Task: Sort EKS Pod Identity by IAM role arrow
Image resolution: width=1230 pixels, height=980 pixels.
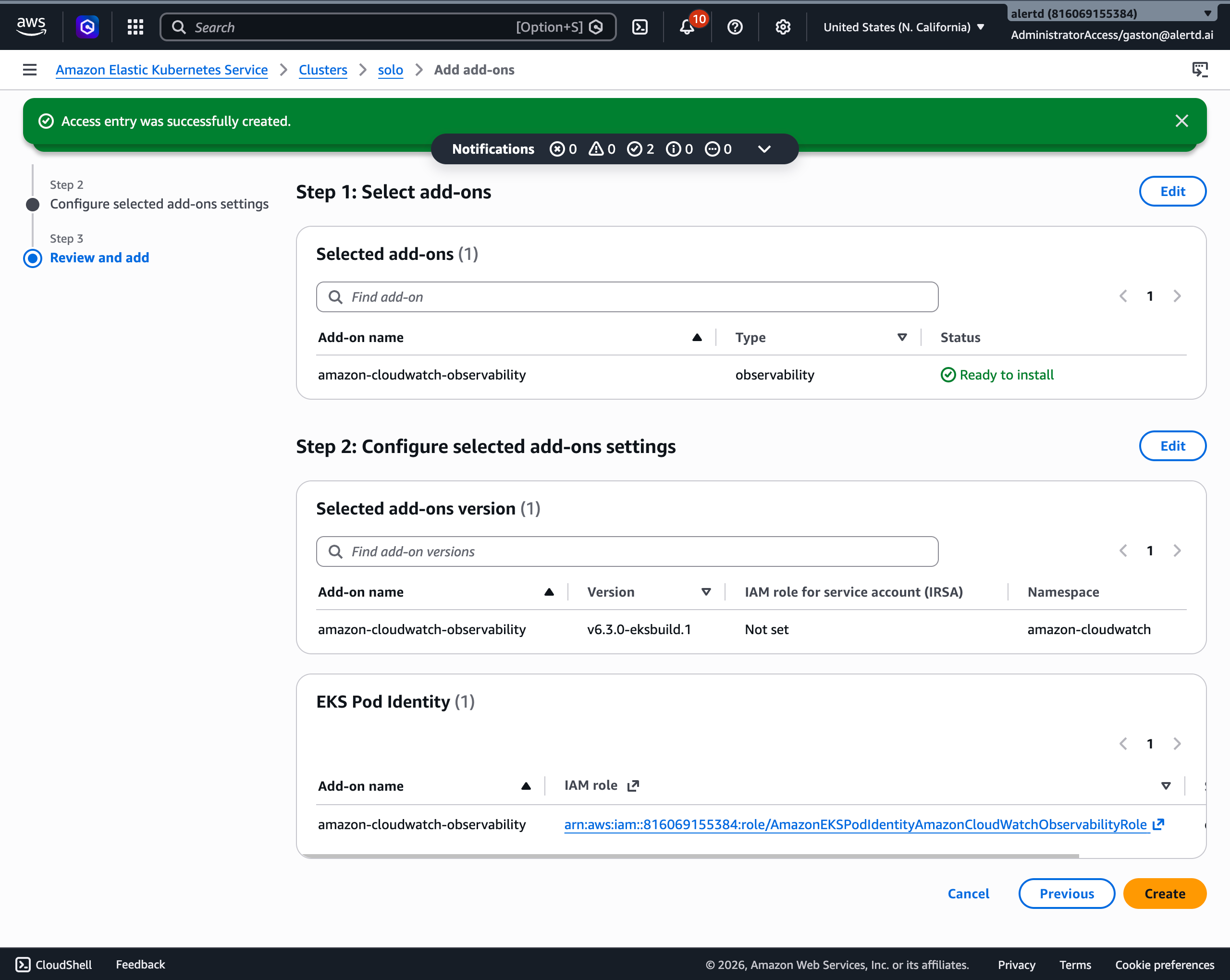Action: 1166,786
